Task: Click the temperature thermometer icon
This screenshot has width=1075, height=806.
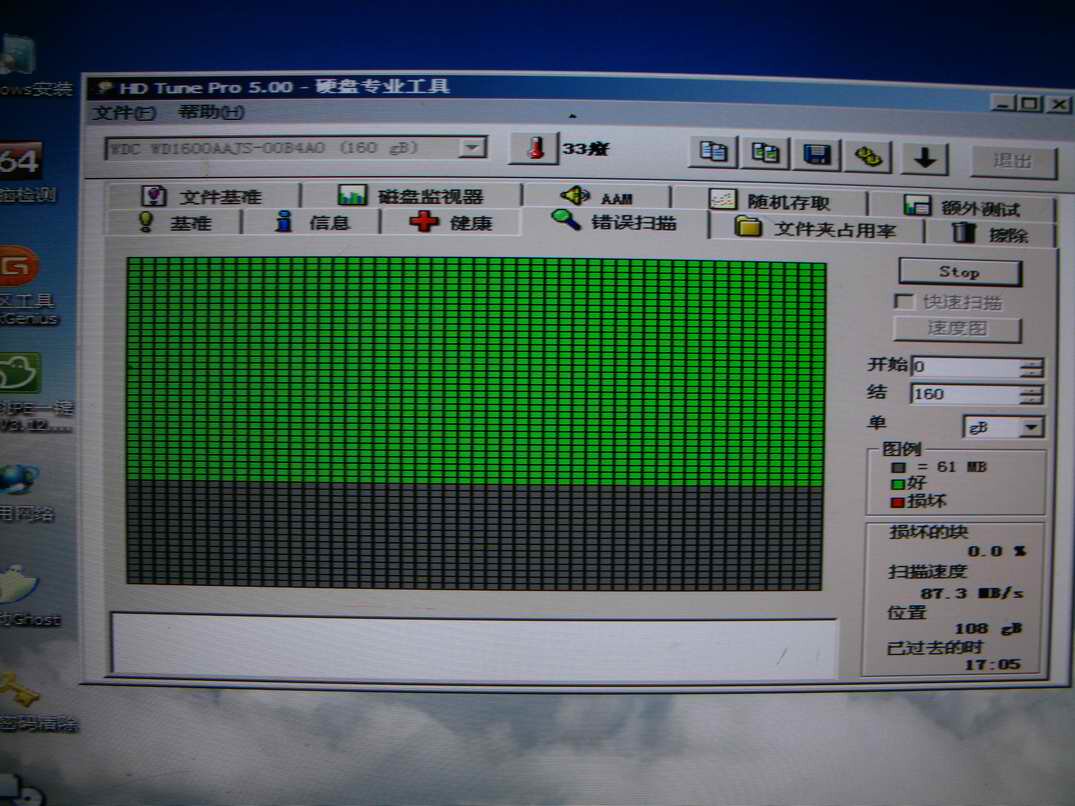Action: pos(533,148)
